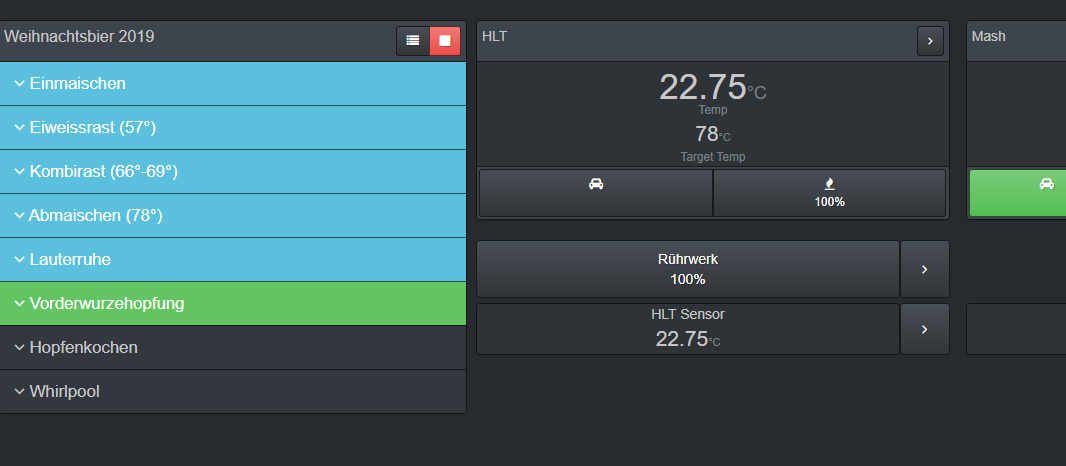This screenshot has width=1066, height=466.
Task: Click the HLT Sensor 22.75°C reading
Action: (688, 338)
